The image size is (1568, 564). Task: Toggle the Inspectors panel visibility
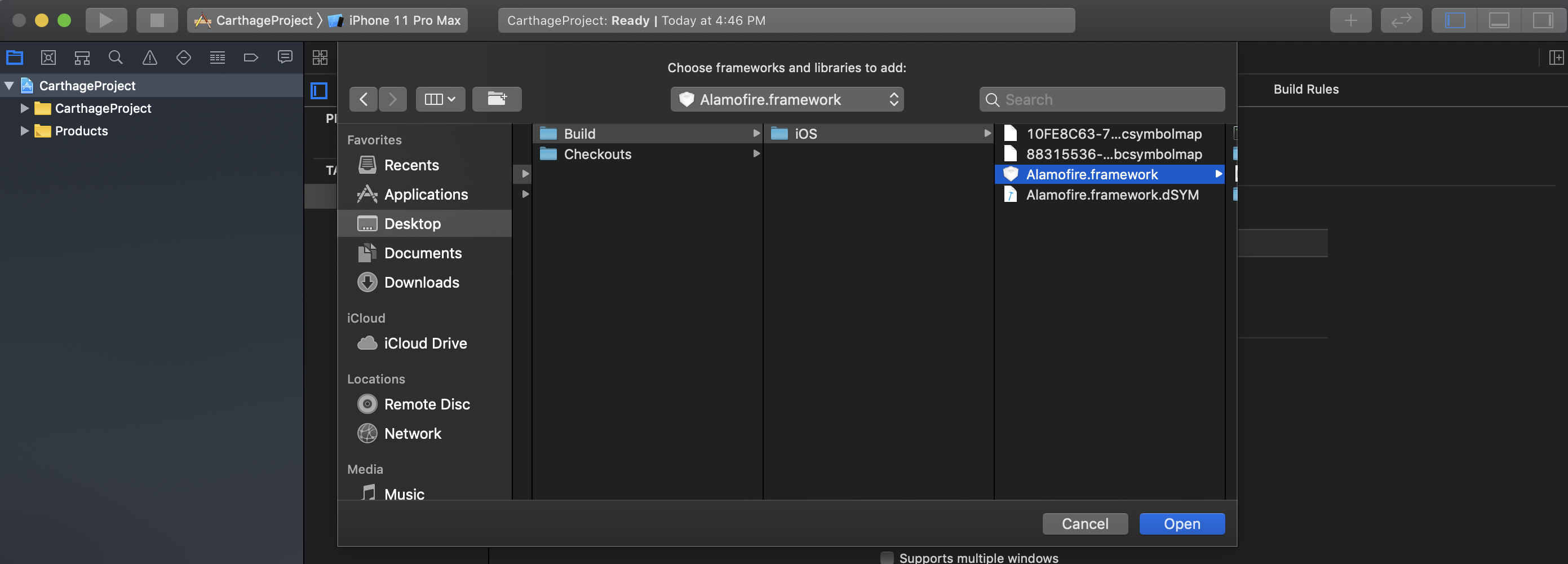coord(1543,20)
